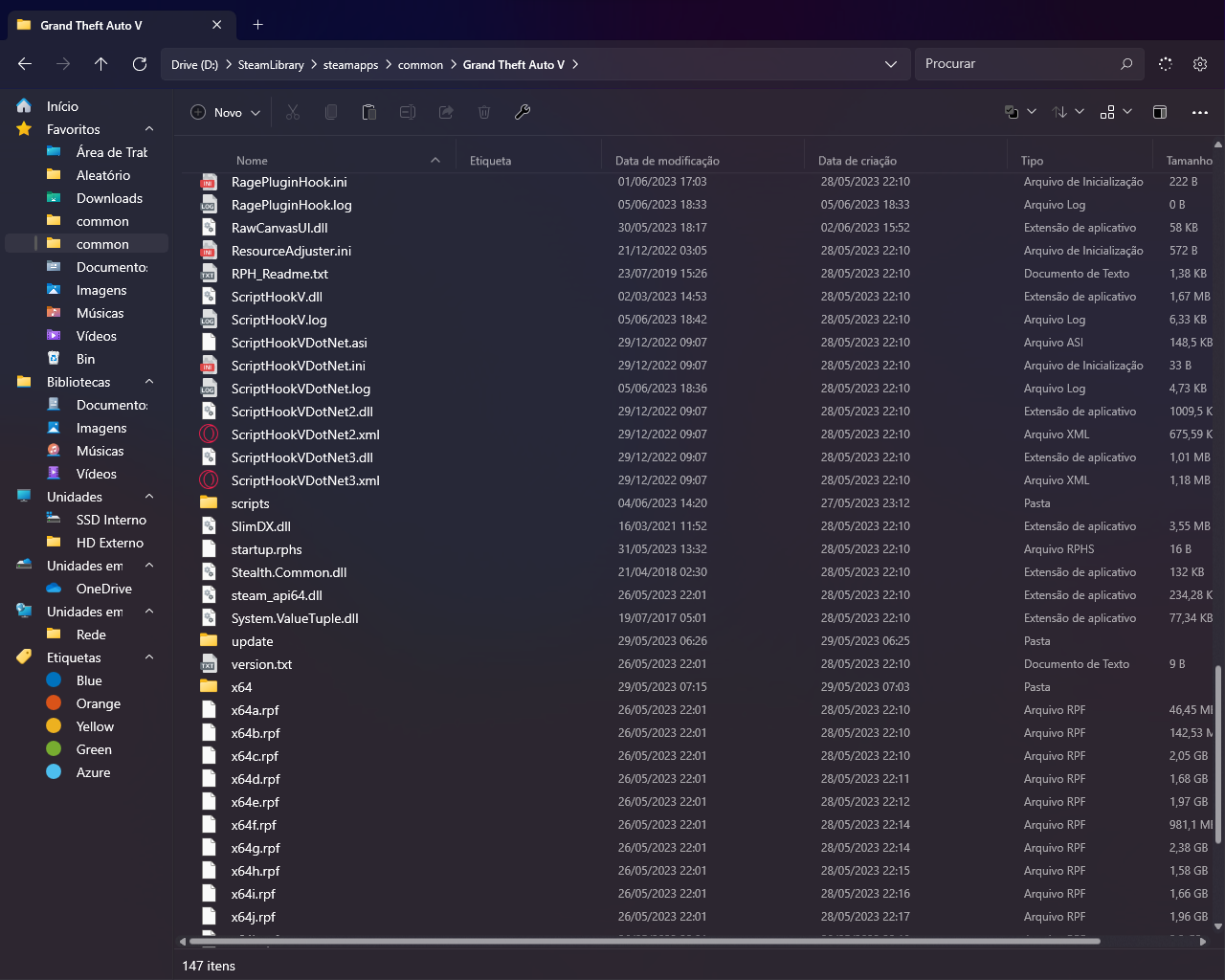Open the three-dot more options menu
The width and height of the screenshot is (1225, 980).
[1200, 112]
